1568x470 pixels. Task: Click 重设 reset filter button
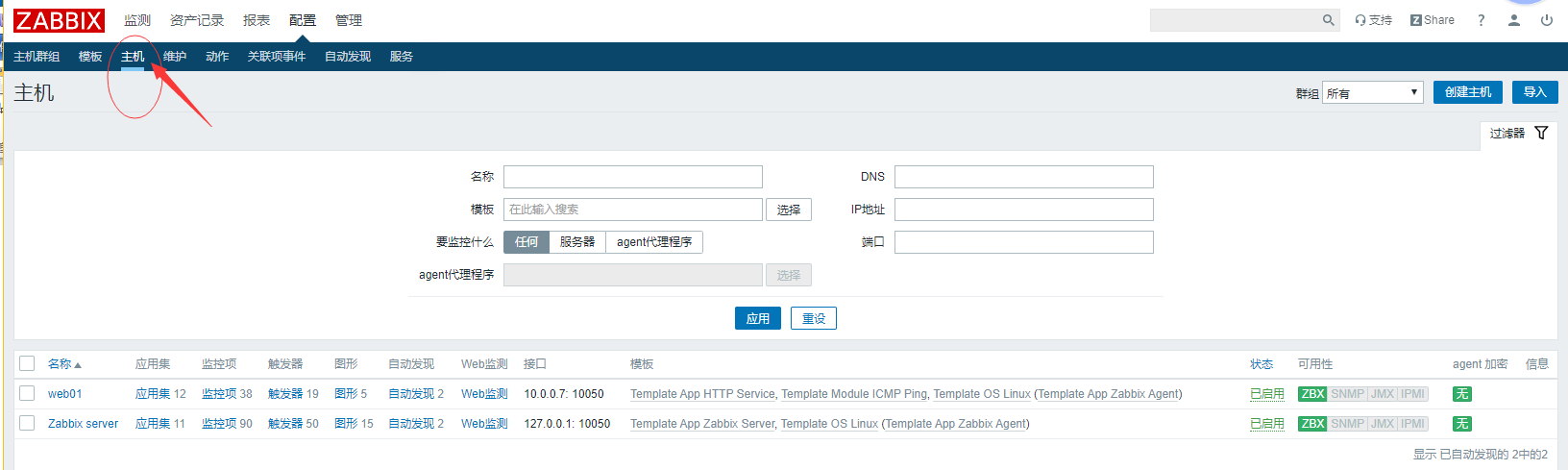pos(814,319)
